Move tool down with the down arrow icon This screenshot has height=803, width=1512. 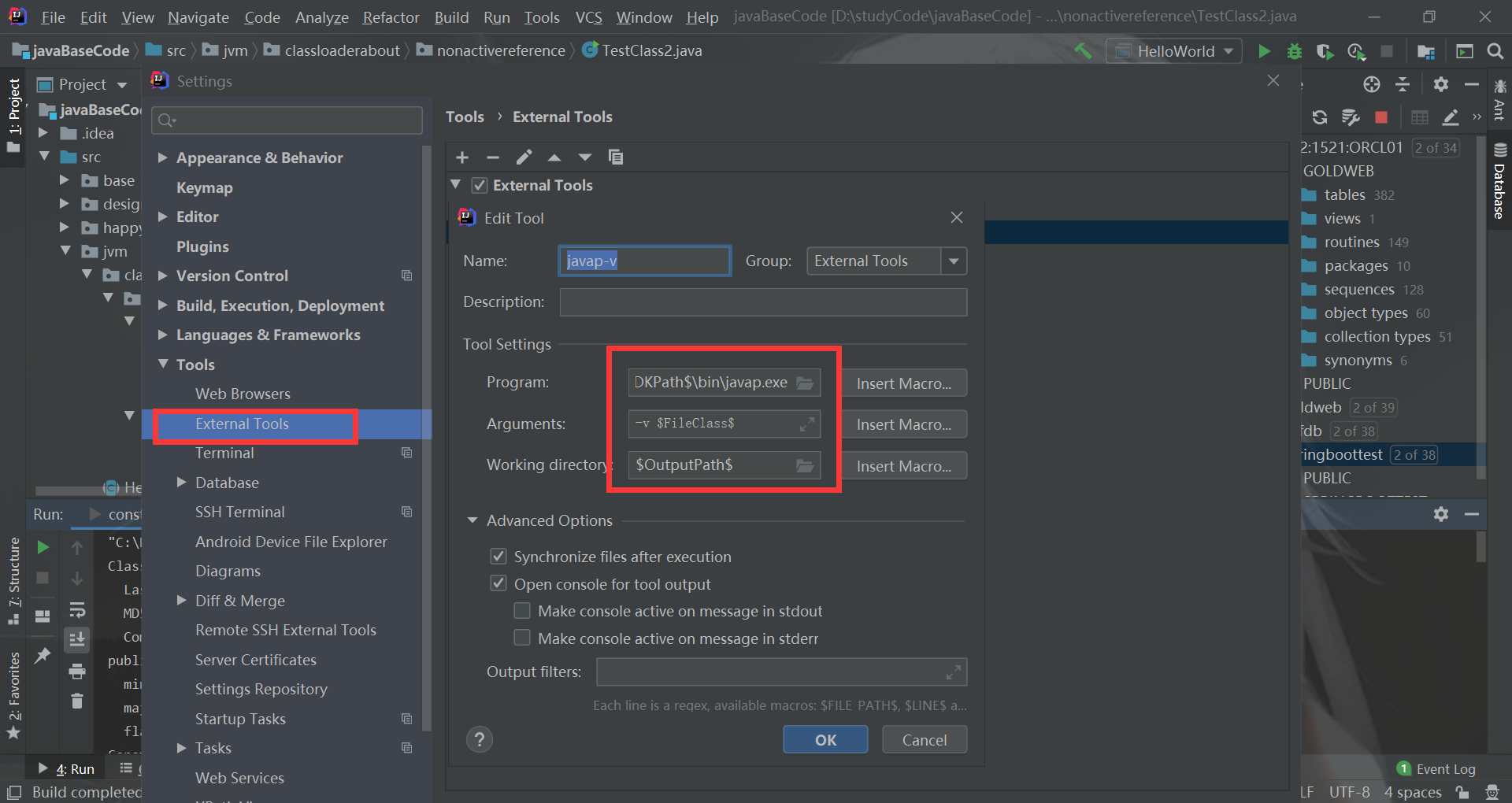pos(585,157)
